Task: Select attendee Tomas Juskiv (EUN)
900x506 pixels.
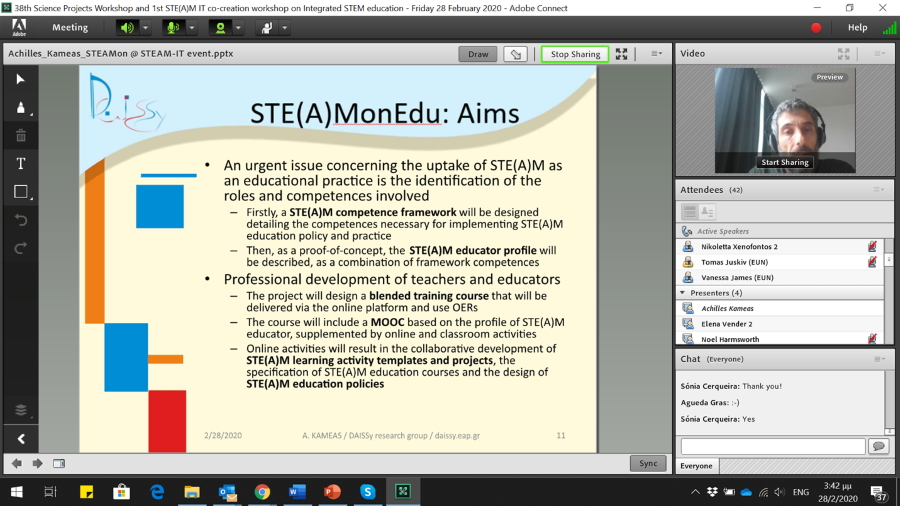Action: (x=781, y=262)
